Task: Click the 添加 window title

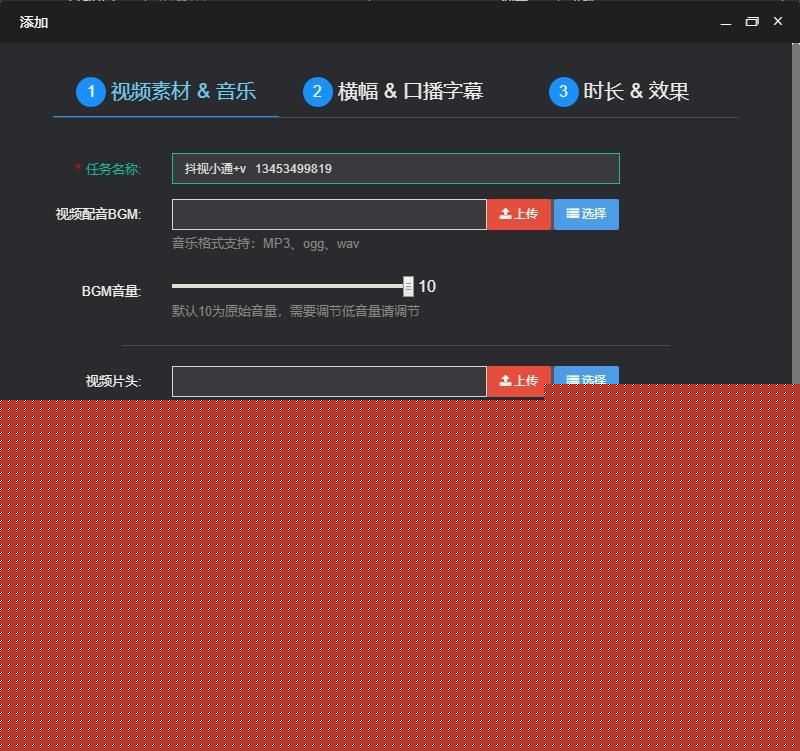Action: pos(31,21)
